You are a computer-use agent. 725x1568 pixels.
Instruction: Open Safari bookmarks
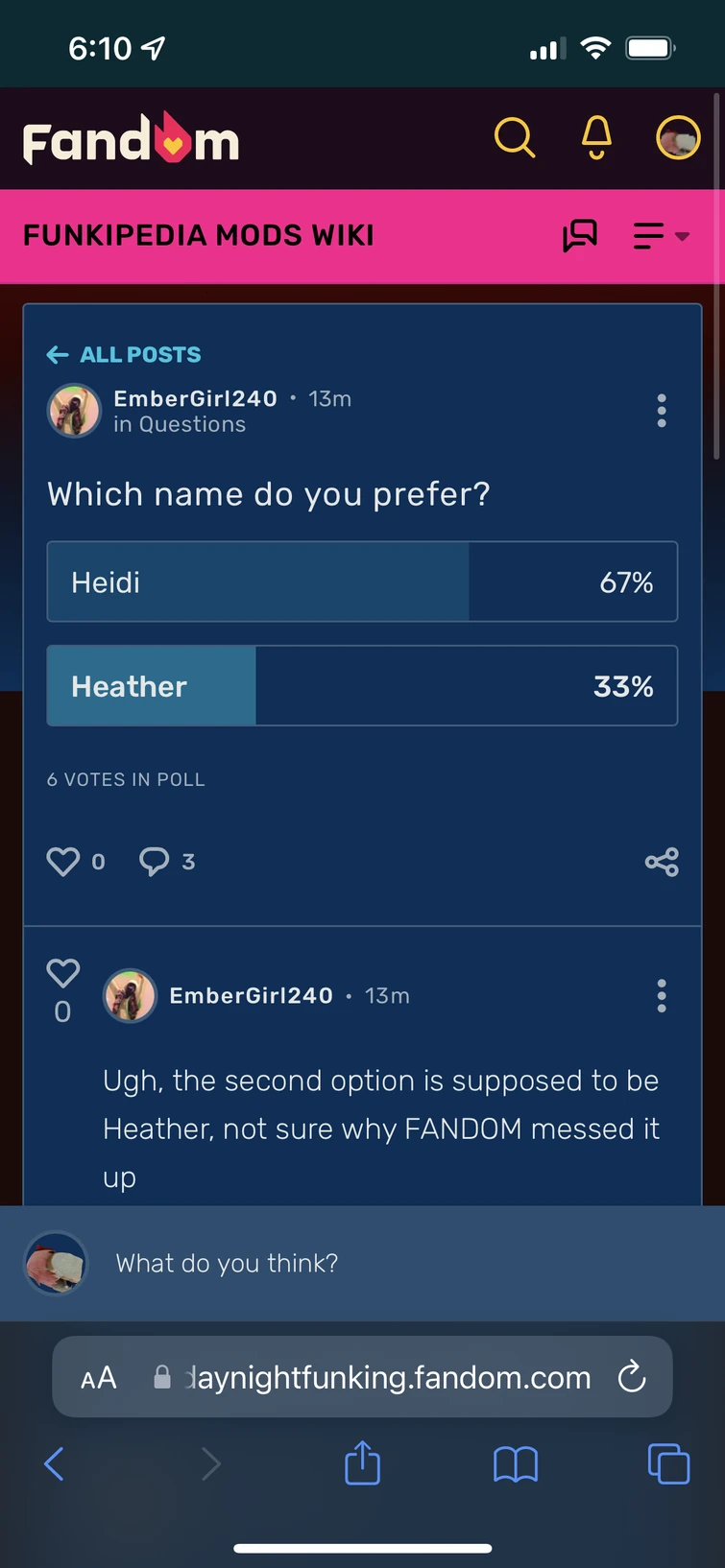pos(516,1463)
